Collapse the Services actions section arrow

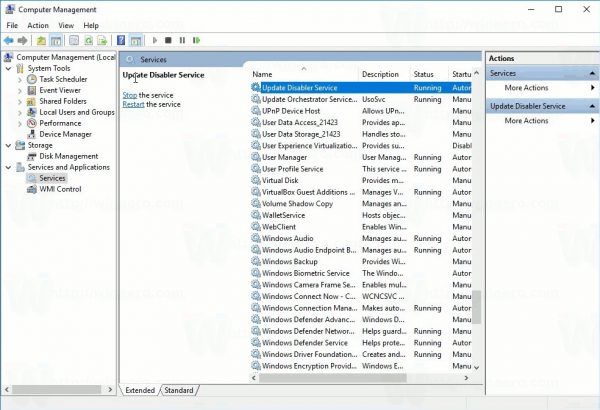tap(592, 73)
